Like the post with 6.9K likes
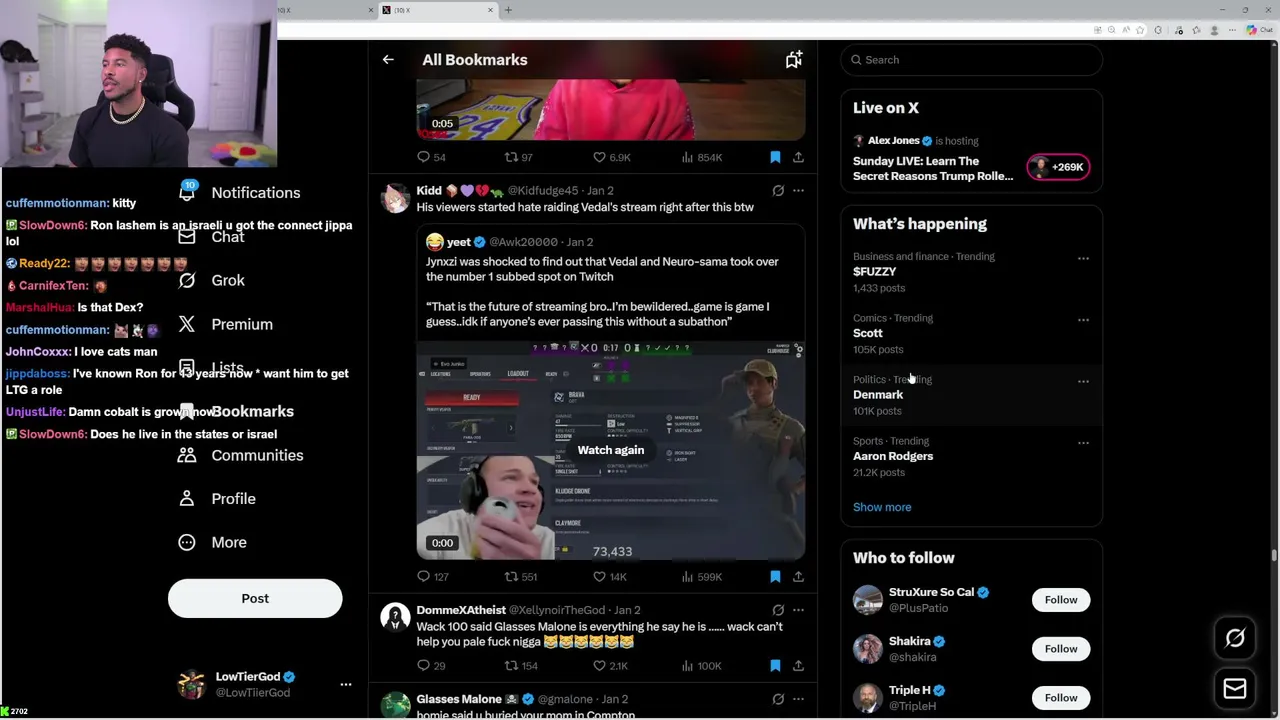Screen dimensions: 1280x720 point(611,157)
